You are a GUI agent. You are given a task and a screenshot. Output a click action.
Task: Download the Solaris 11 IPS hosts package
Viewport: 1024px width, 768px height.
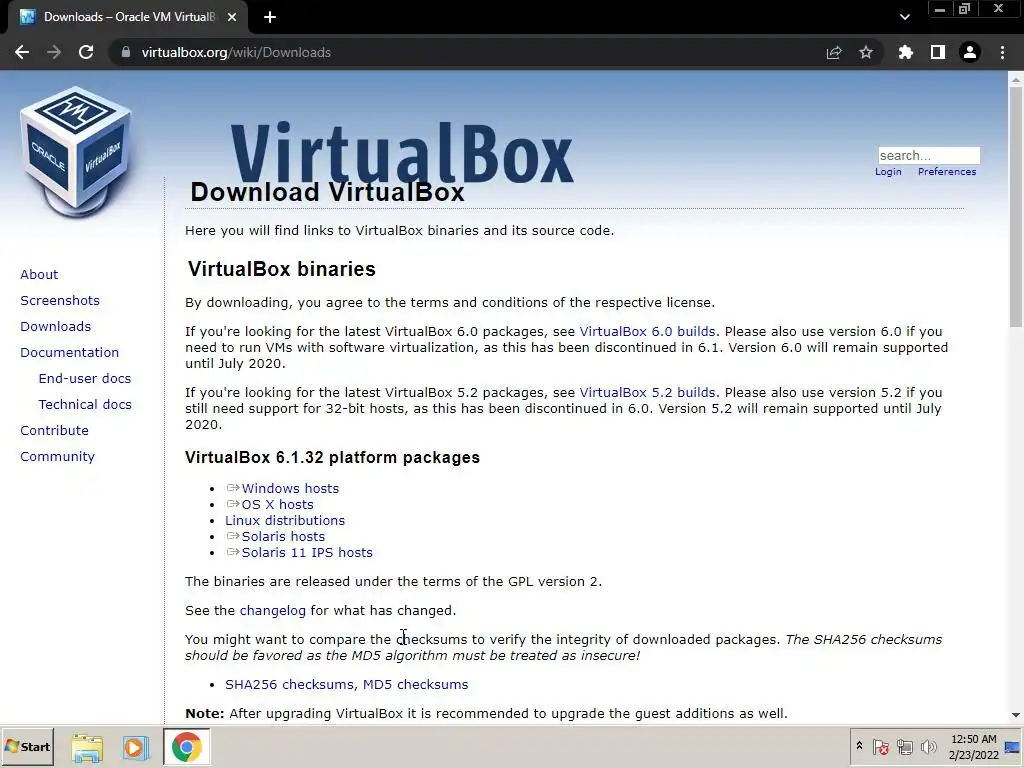307,552
